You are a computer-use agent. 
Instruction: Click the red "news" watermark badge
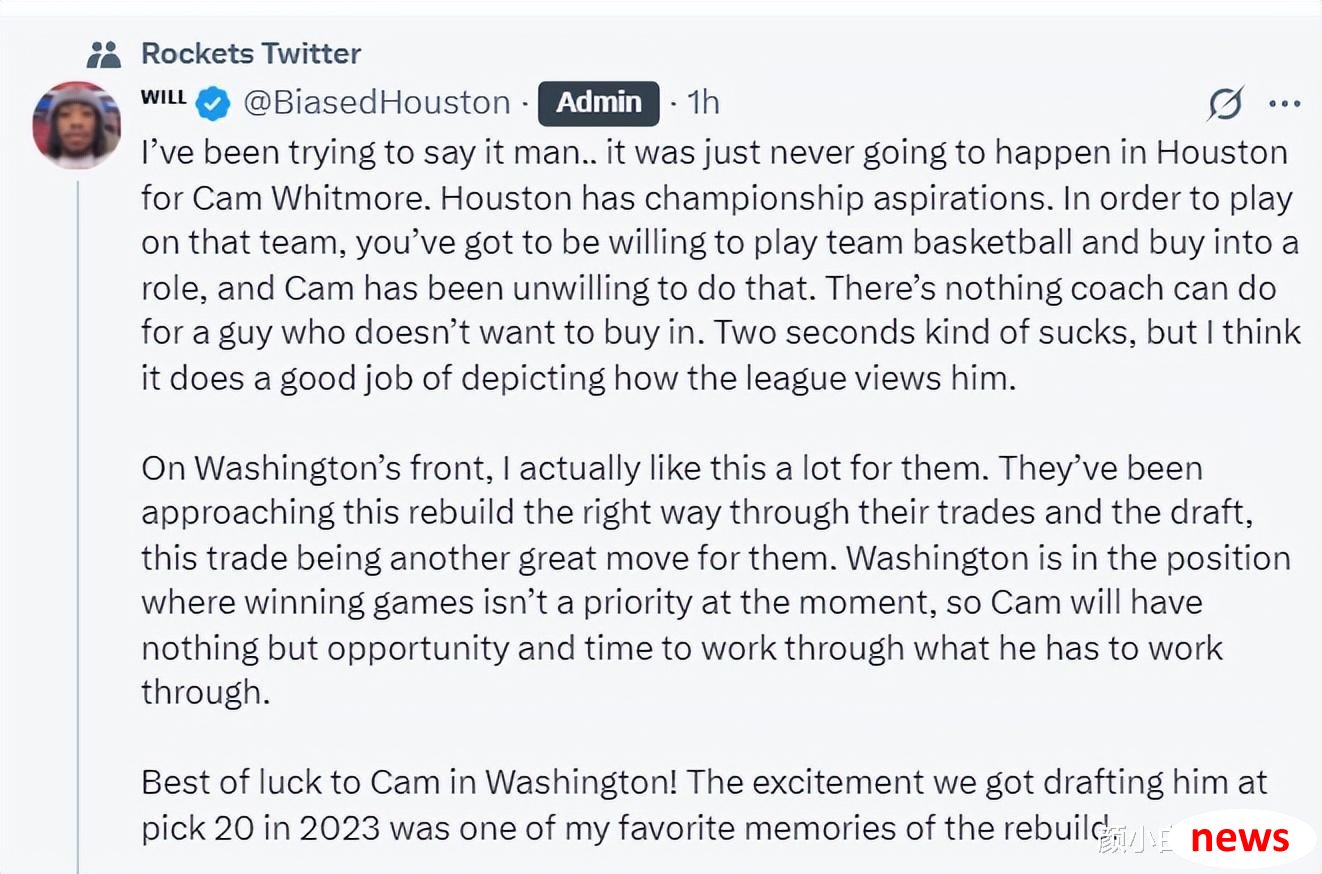(1240, 838)
